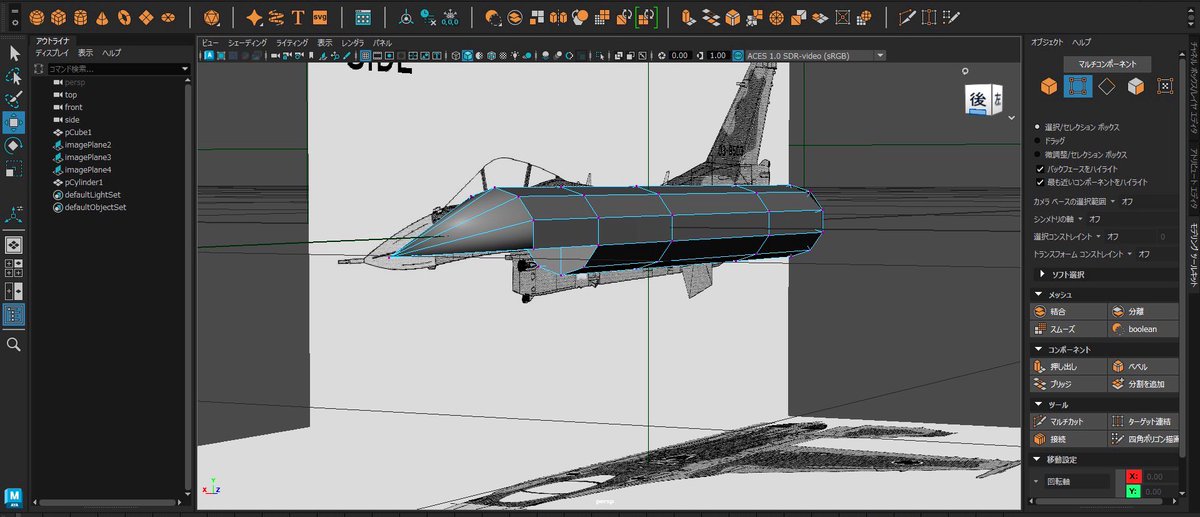This screenshot has height=517, width=1200.
Task: Activate the Move tool in the toolbox
Action: point(14,123)
